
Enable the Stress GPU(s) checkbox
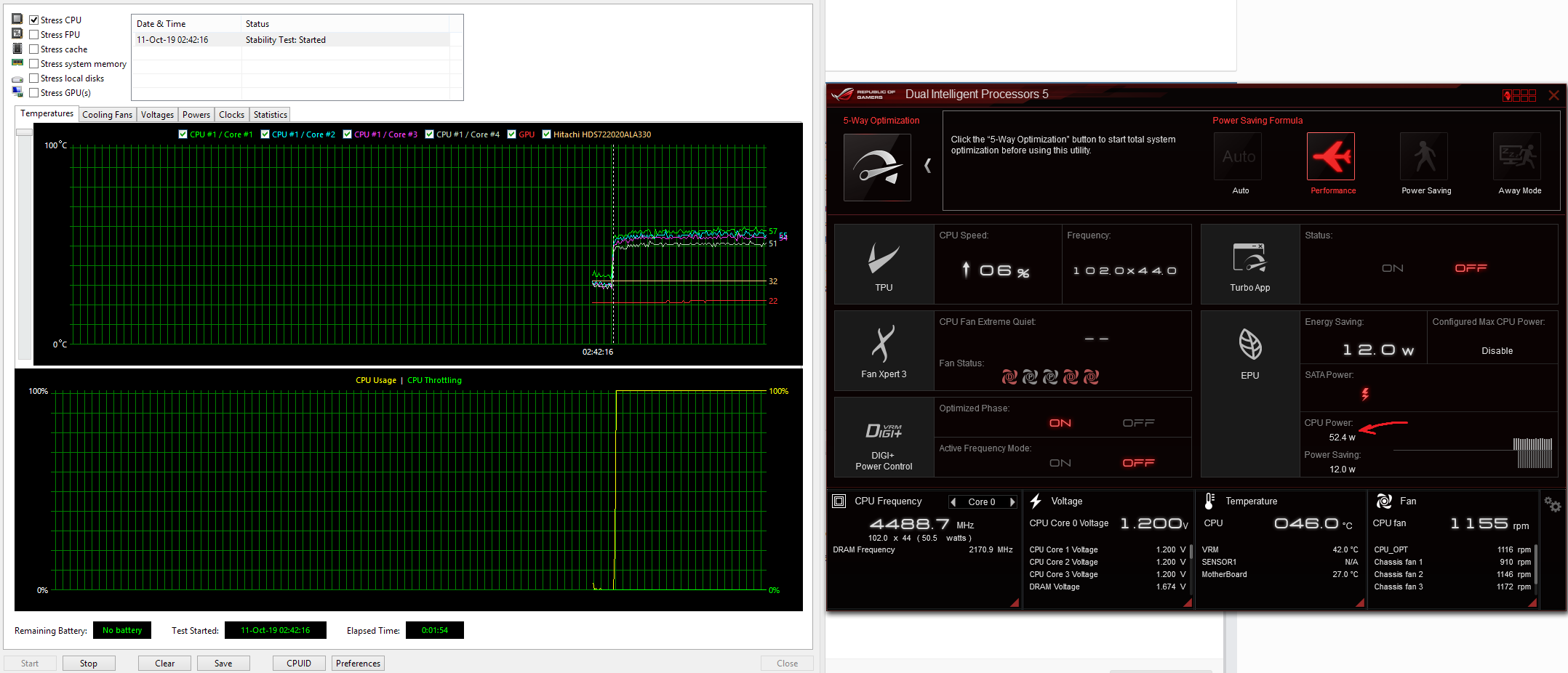click(33, 92)
